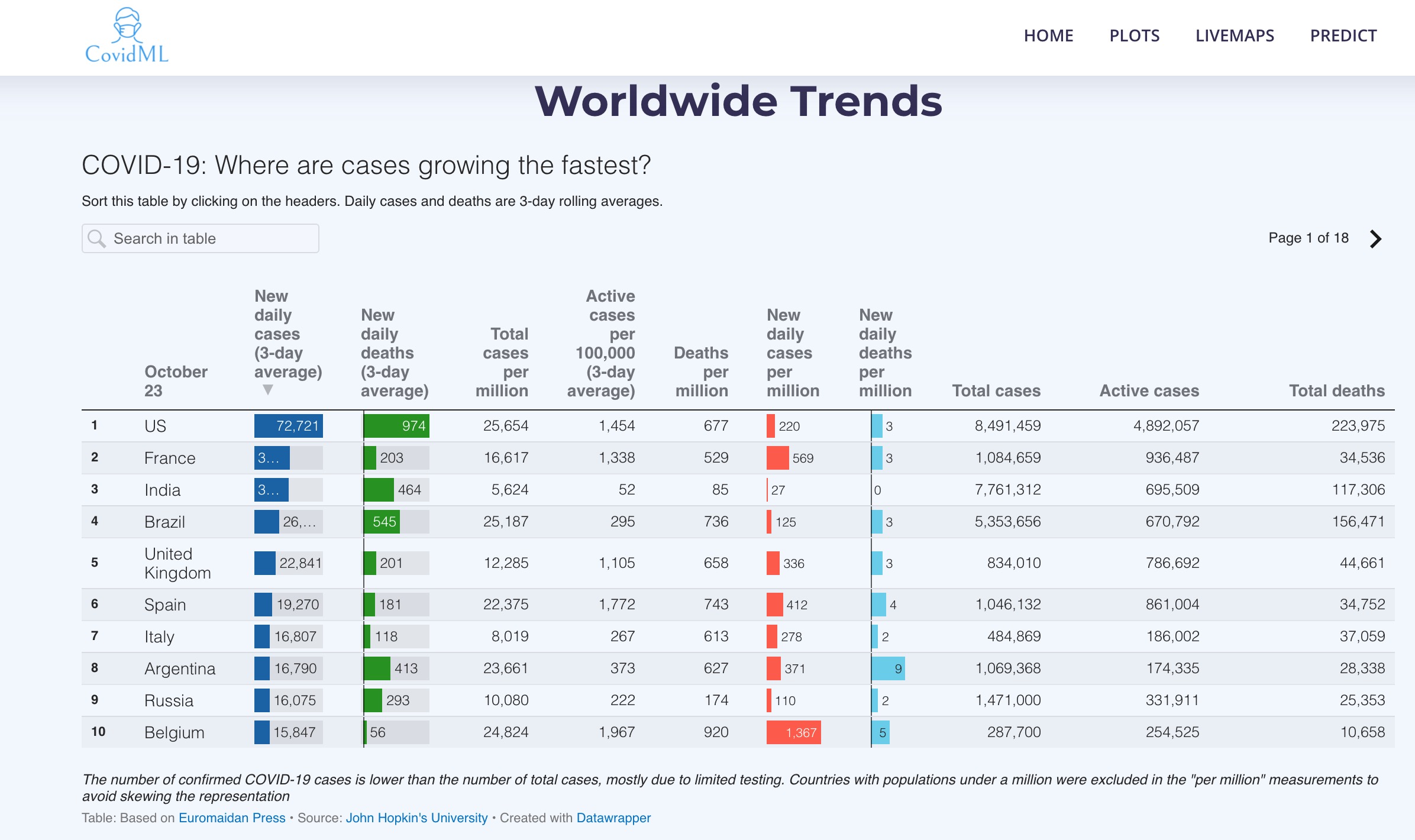Click the search magnifier icon
Image resolution: width=1415 pixels, height=840 pixels.
tap(96, 238)
